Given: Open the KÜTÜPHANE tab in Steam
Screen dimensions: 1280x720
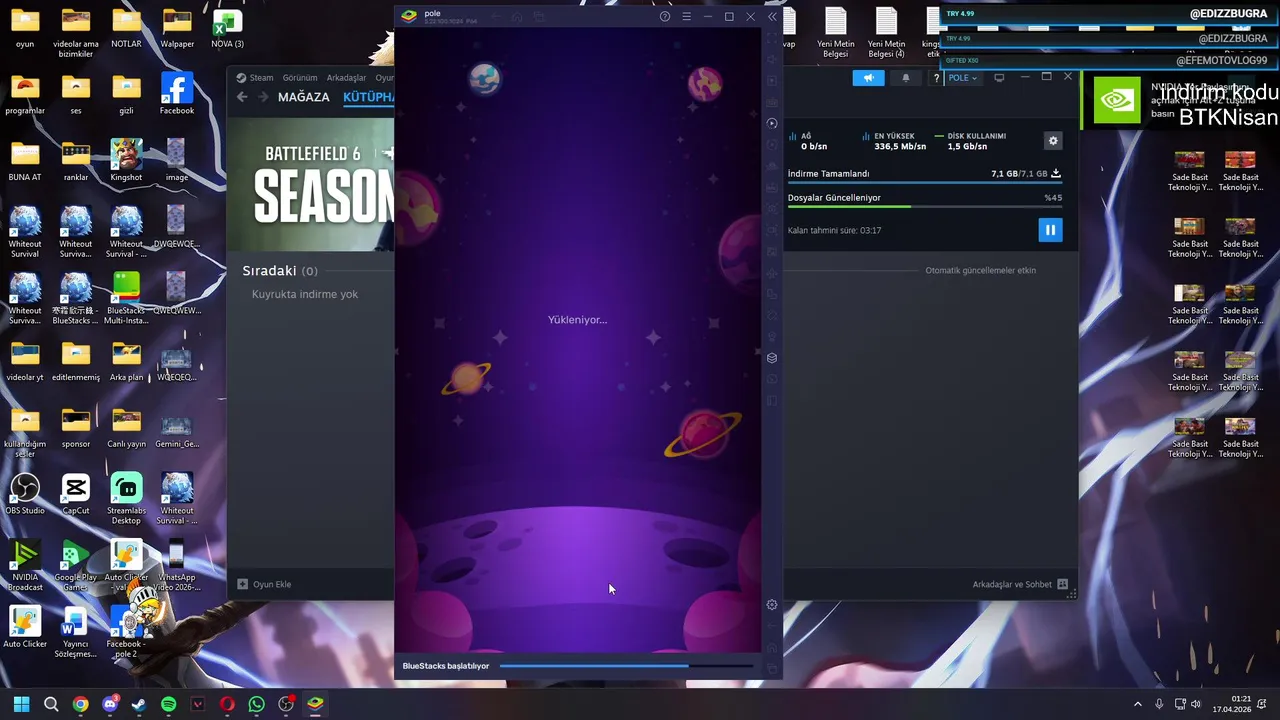Looking at the screenshot, I should (368, 97).
